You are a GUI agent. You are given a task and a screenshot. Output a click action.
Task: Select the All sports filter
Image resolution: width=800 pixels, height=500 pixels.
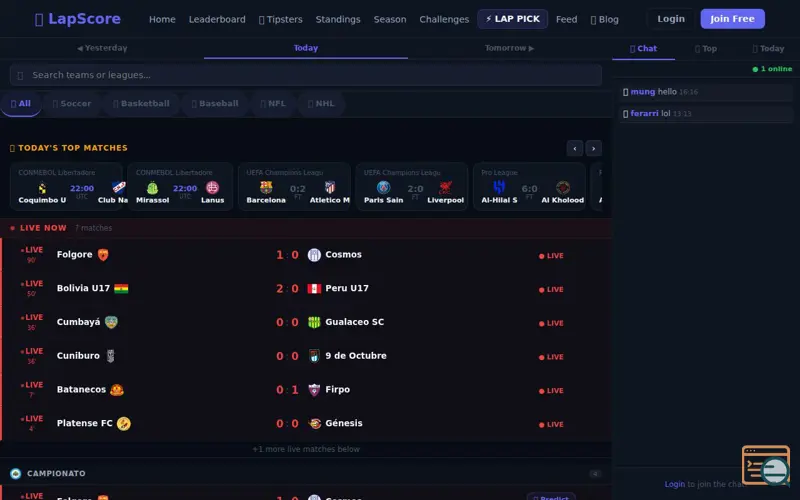tap(20, 104)
